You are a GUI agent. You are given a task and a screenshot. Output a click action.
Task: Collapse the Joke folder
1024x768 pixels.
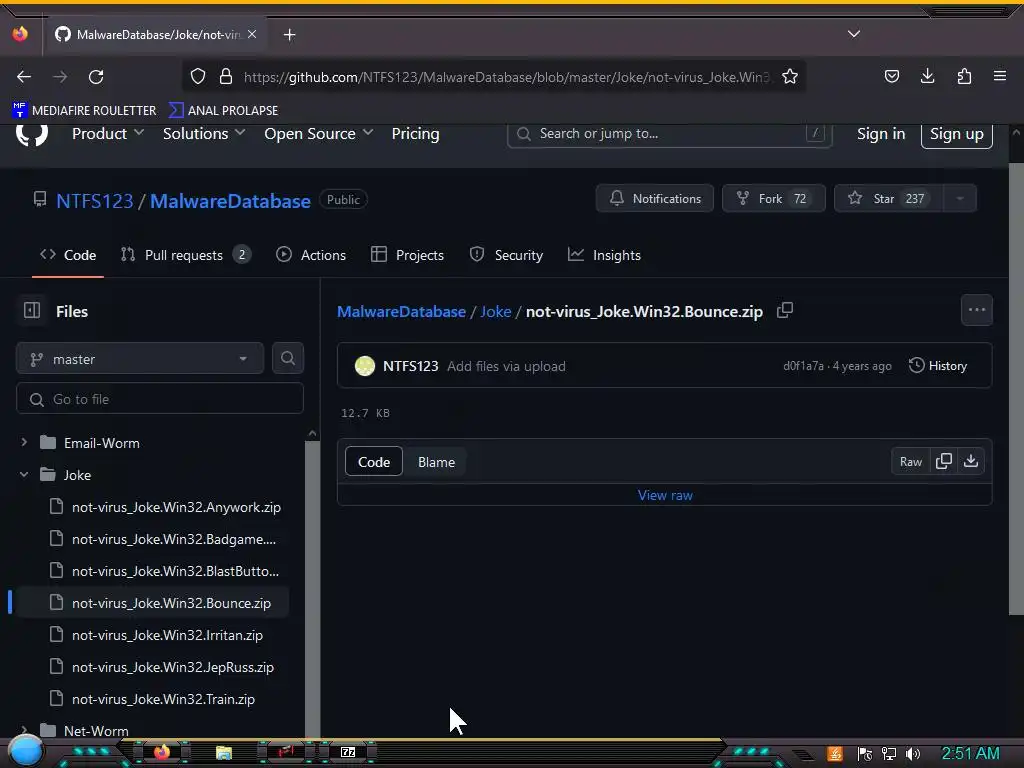coord(24,475)
